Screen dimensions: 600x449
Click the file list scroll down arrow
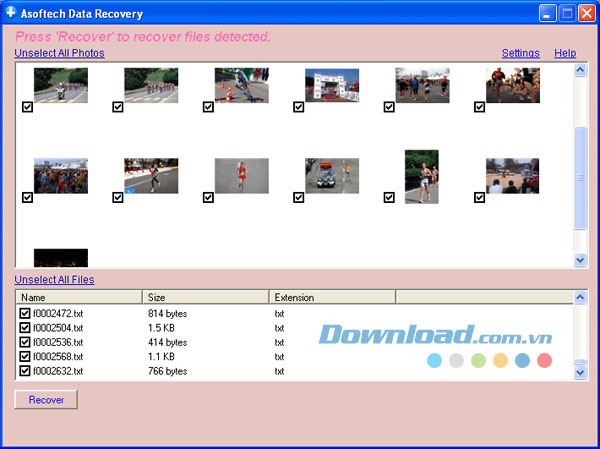click(x=580, y=372)
